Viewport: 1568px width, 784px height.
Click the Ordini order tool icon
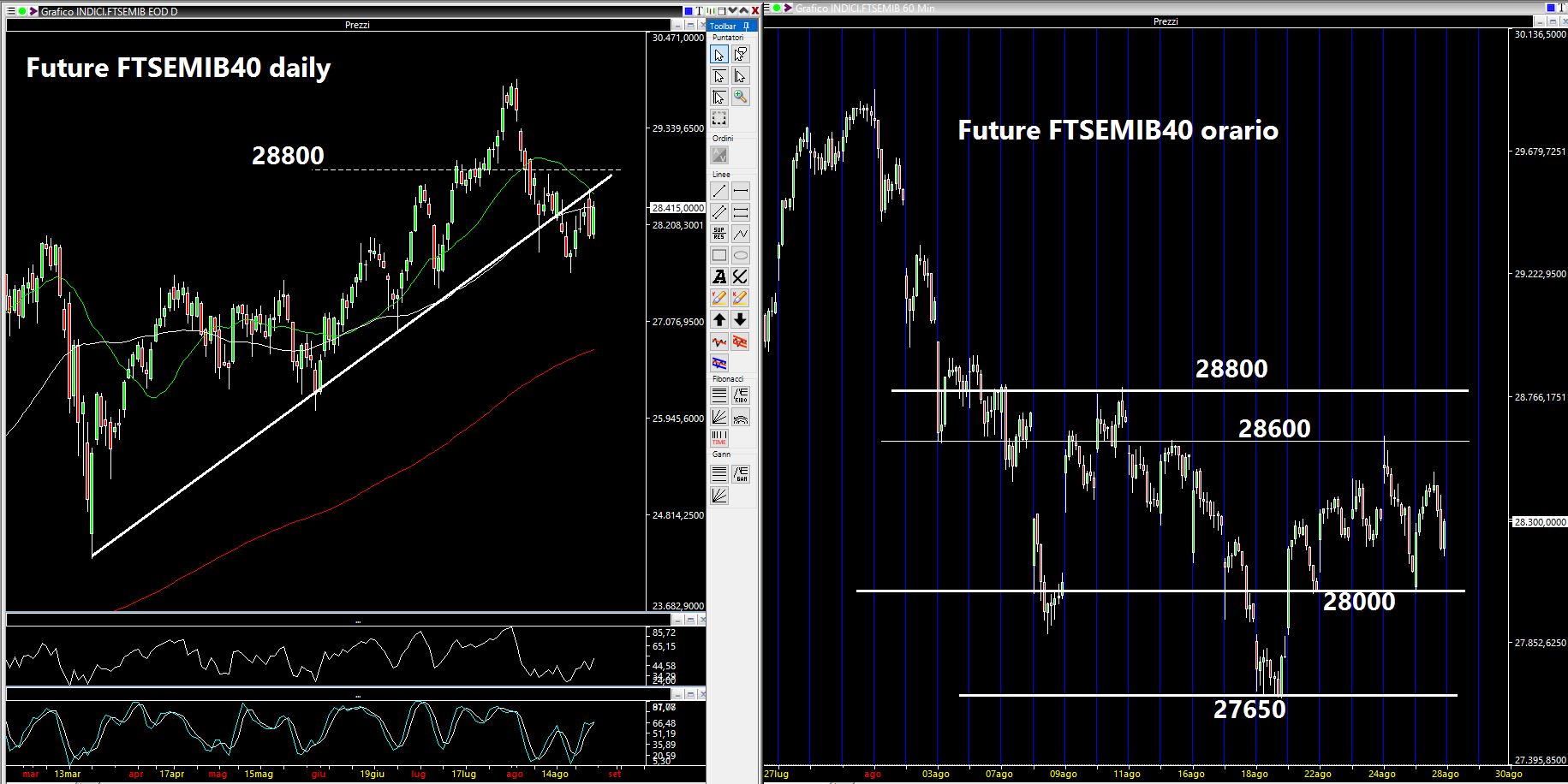click(x=719, y=155)
